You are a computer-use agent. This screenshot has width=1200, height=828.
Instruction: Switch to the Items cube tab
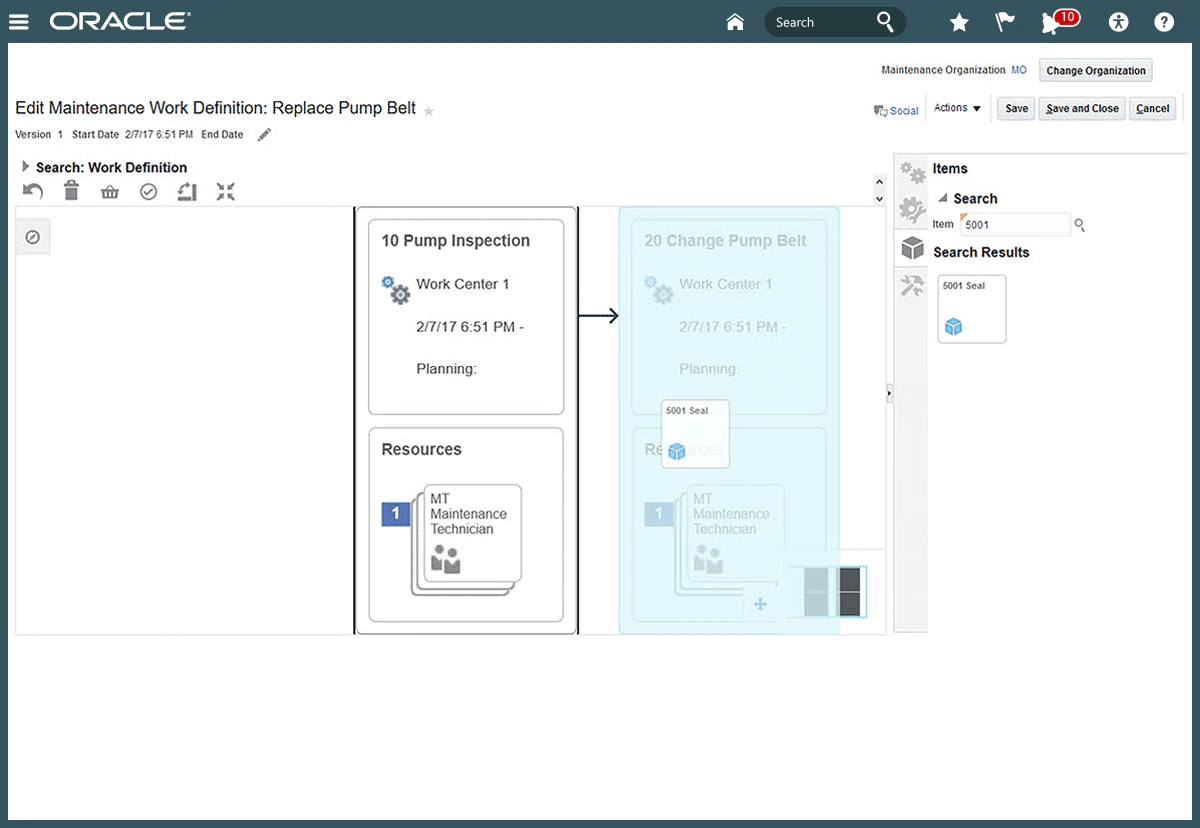pyautogui.click(x=912, y=247)
